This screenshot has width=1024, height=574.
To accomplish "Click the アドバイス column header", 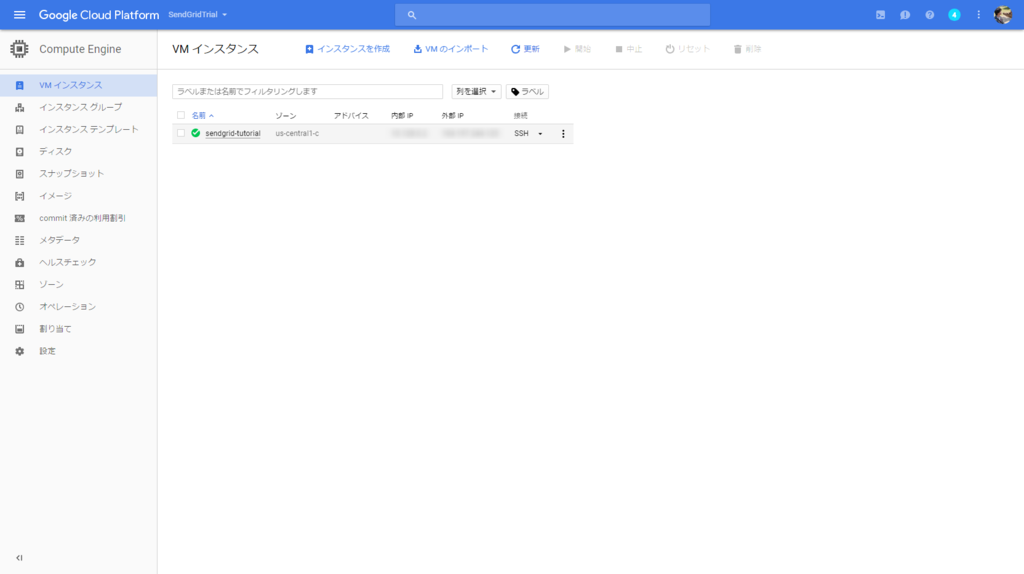I will [x=351, y=116].
